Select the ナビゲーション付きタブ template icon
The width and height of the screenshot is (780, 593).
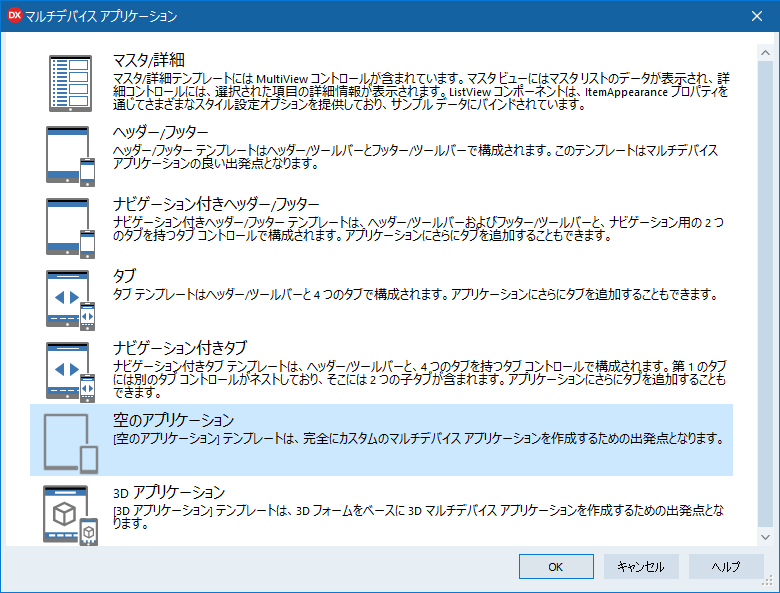tap(70, 372)
